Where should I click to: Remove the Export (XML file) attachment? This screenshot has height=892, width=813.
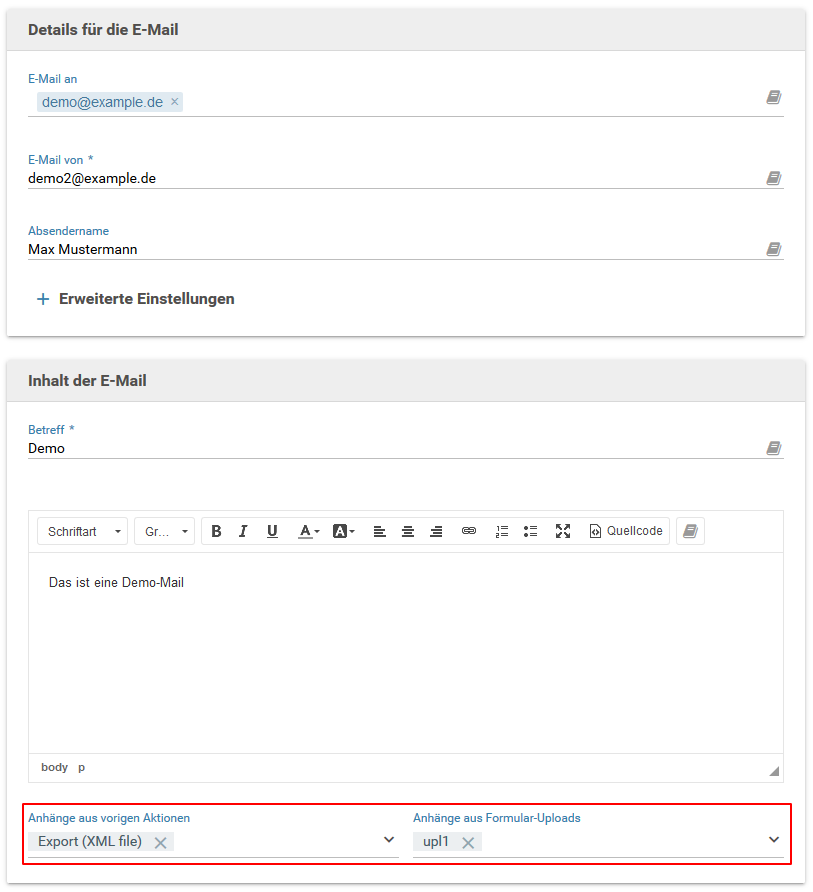(160, 843)
